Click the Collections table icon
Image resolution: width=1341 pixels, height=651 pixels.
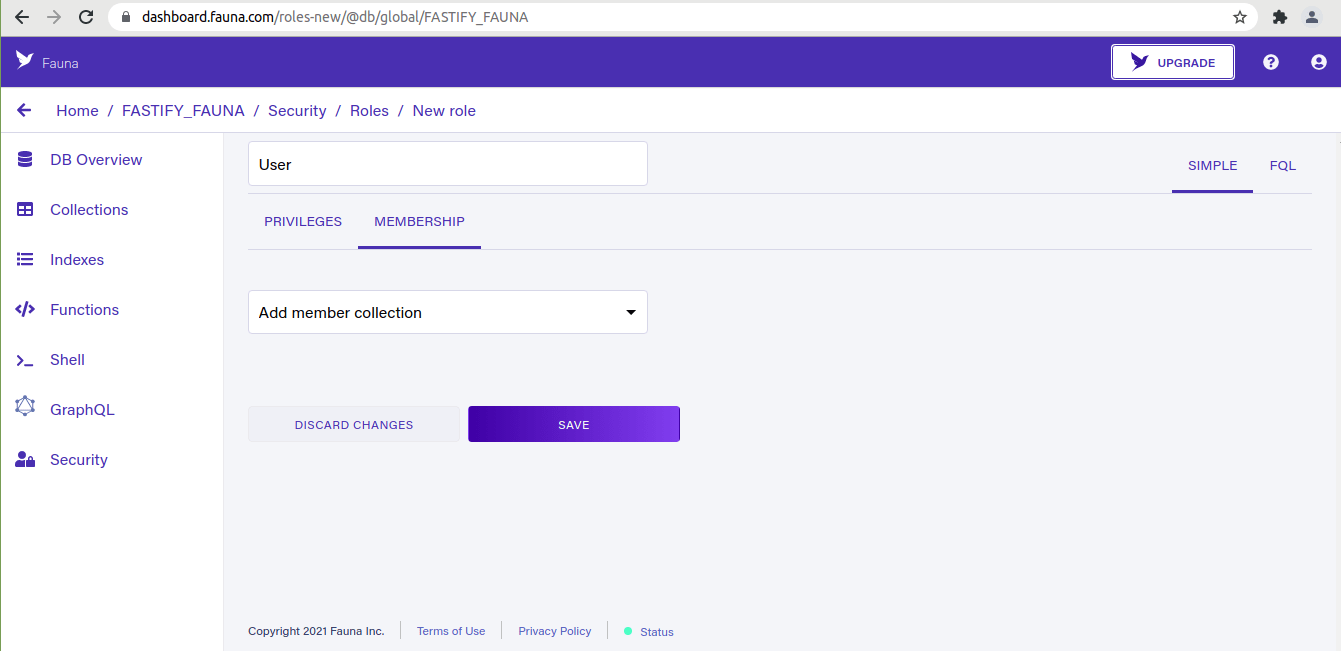(x=25, y=210)
